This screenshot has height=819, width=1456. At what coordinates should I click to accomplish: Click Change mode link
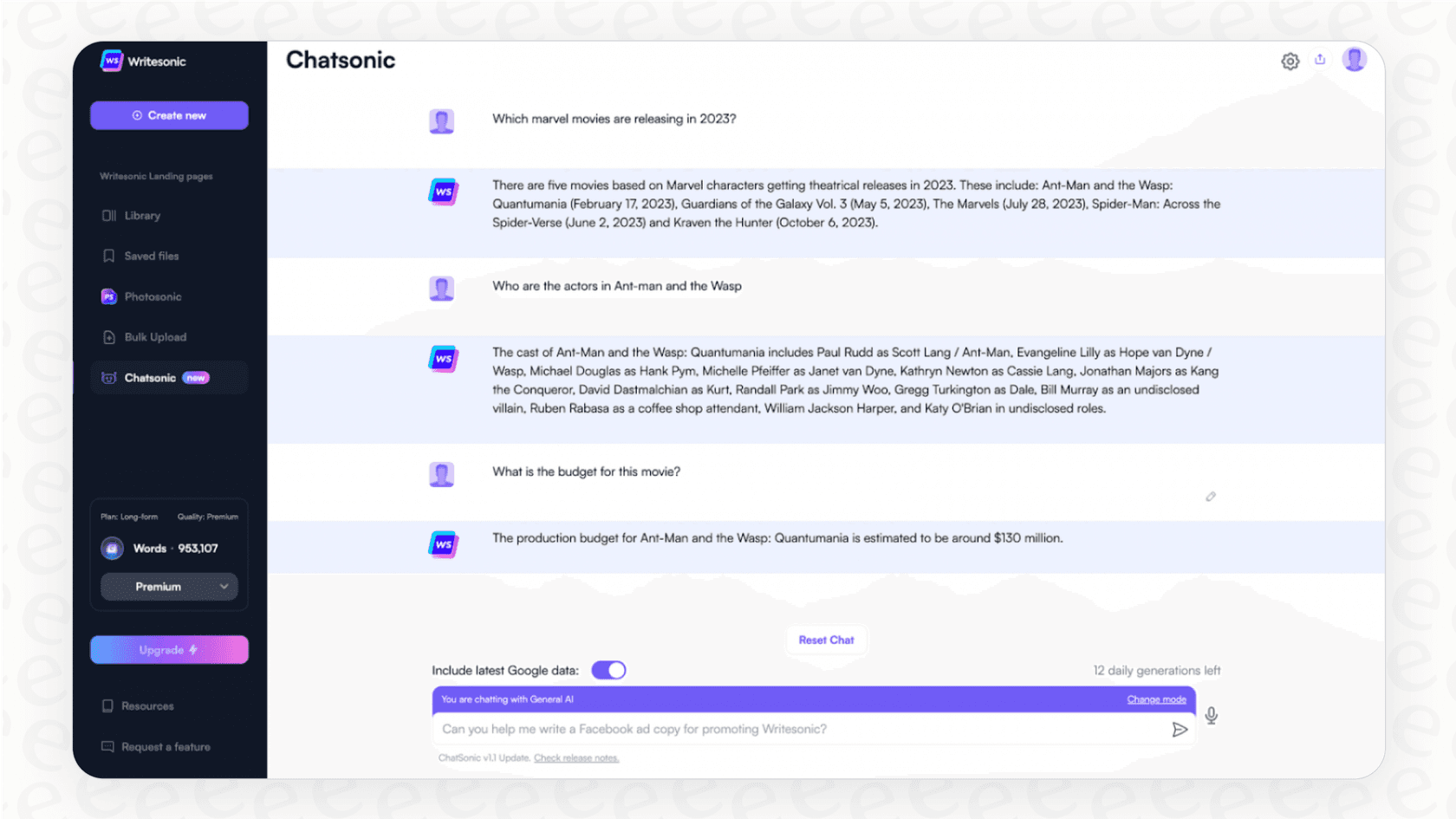(1156, 699)
